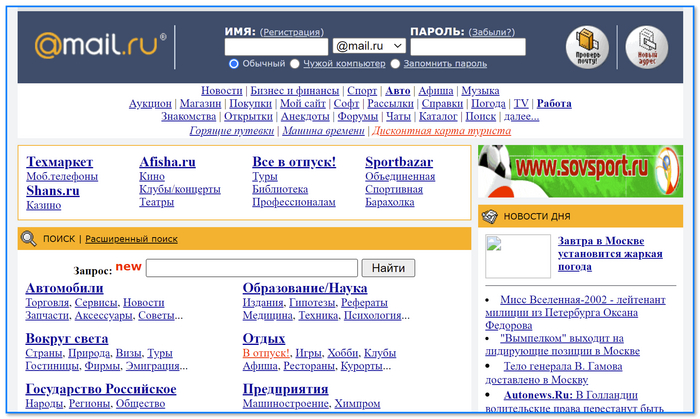Open the Открытки link

click(x=248, y=116)
